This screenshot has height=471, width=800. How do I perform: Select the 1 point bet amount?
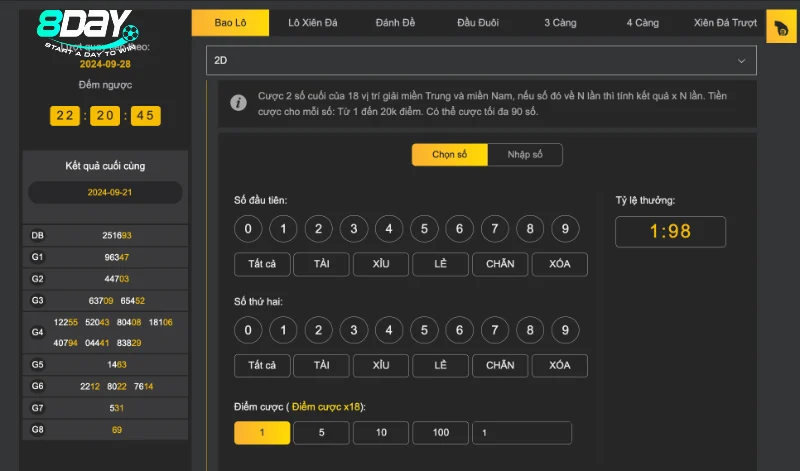[x=262, y=433]
